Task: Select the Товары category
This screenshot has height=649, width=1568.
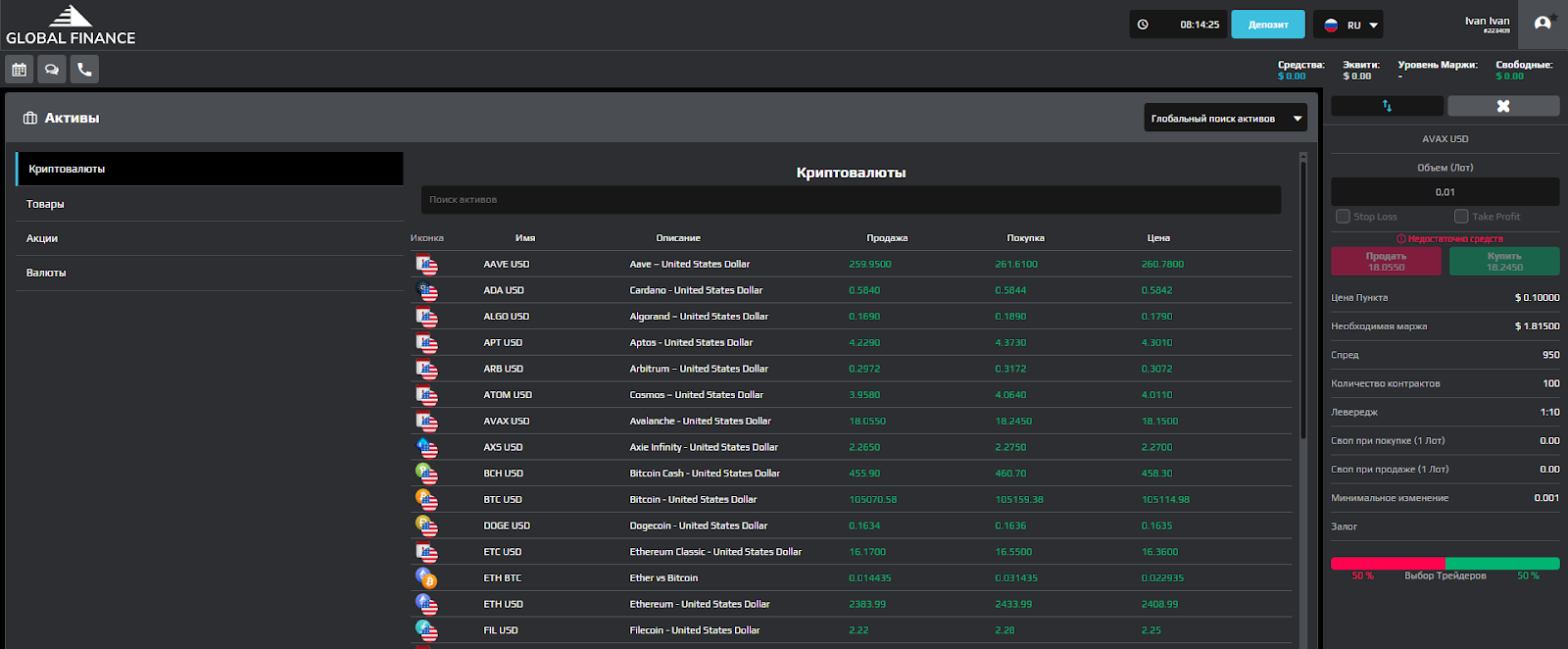Action: (210, 204)
